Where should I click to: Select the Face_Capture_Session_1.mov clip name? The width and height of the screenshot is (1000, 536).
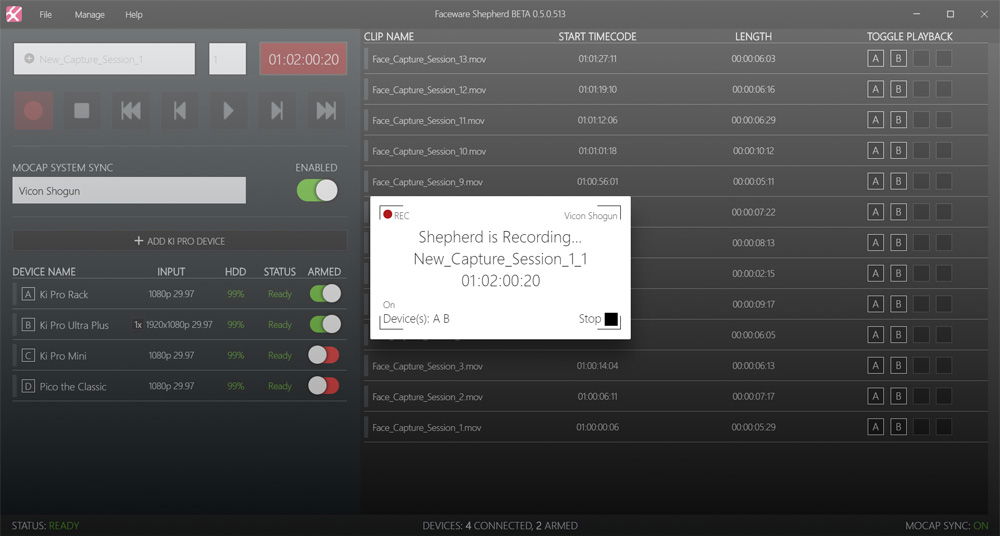427,428
